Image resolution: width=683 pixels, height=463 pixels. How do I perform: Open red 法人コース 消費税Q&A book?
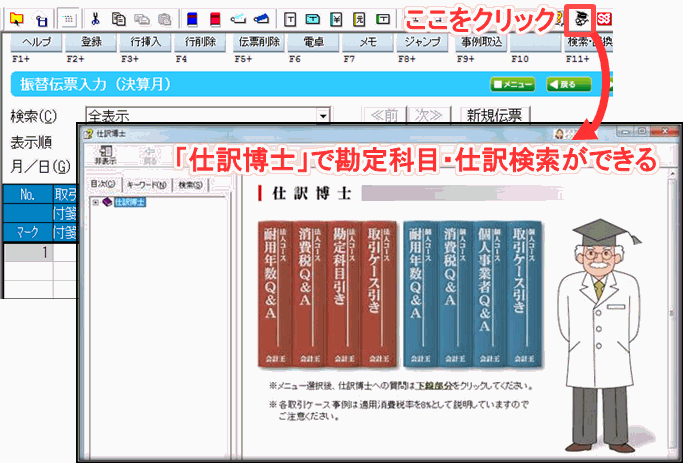(310, 294)
